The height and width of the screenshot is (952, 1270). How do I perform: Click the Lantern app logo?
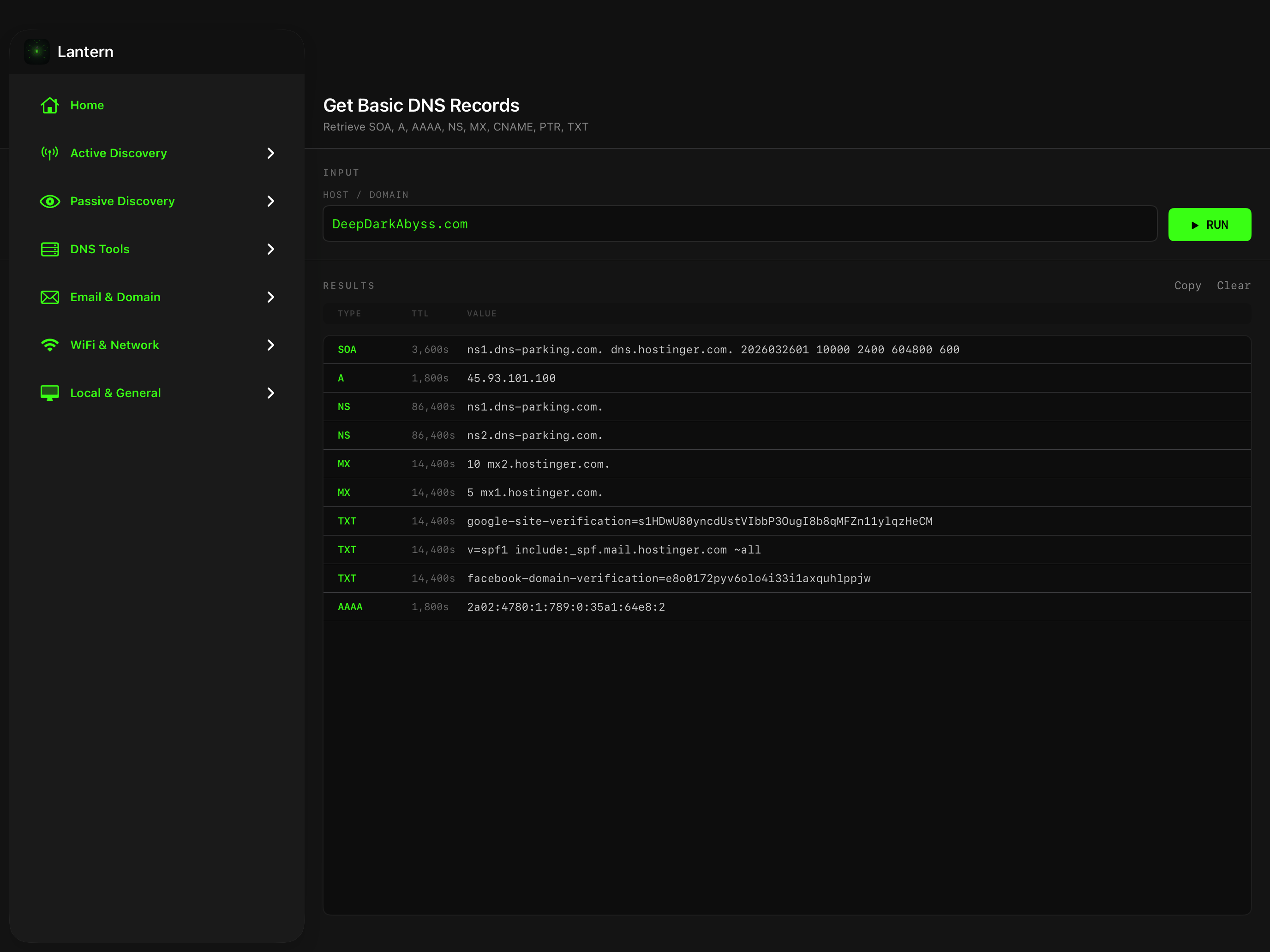37,51
